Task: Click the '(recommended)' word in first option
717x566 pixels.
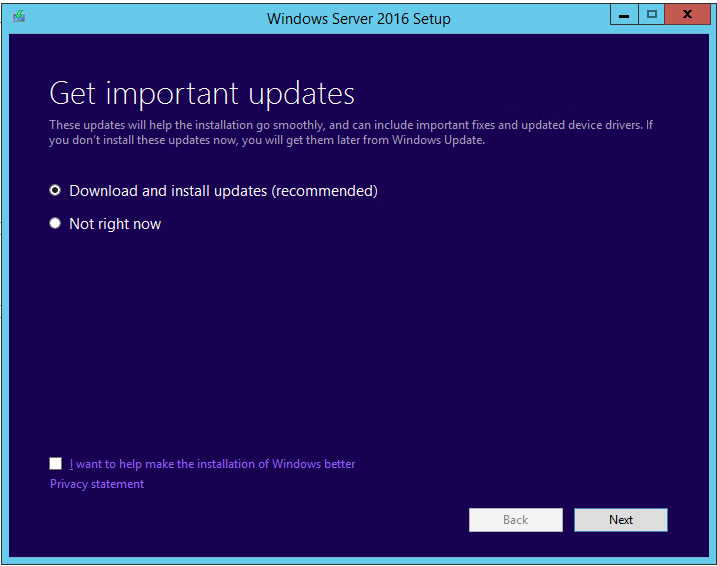Action: [x=325, y=191]
